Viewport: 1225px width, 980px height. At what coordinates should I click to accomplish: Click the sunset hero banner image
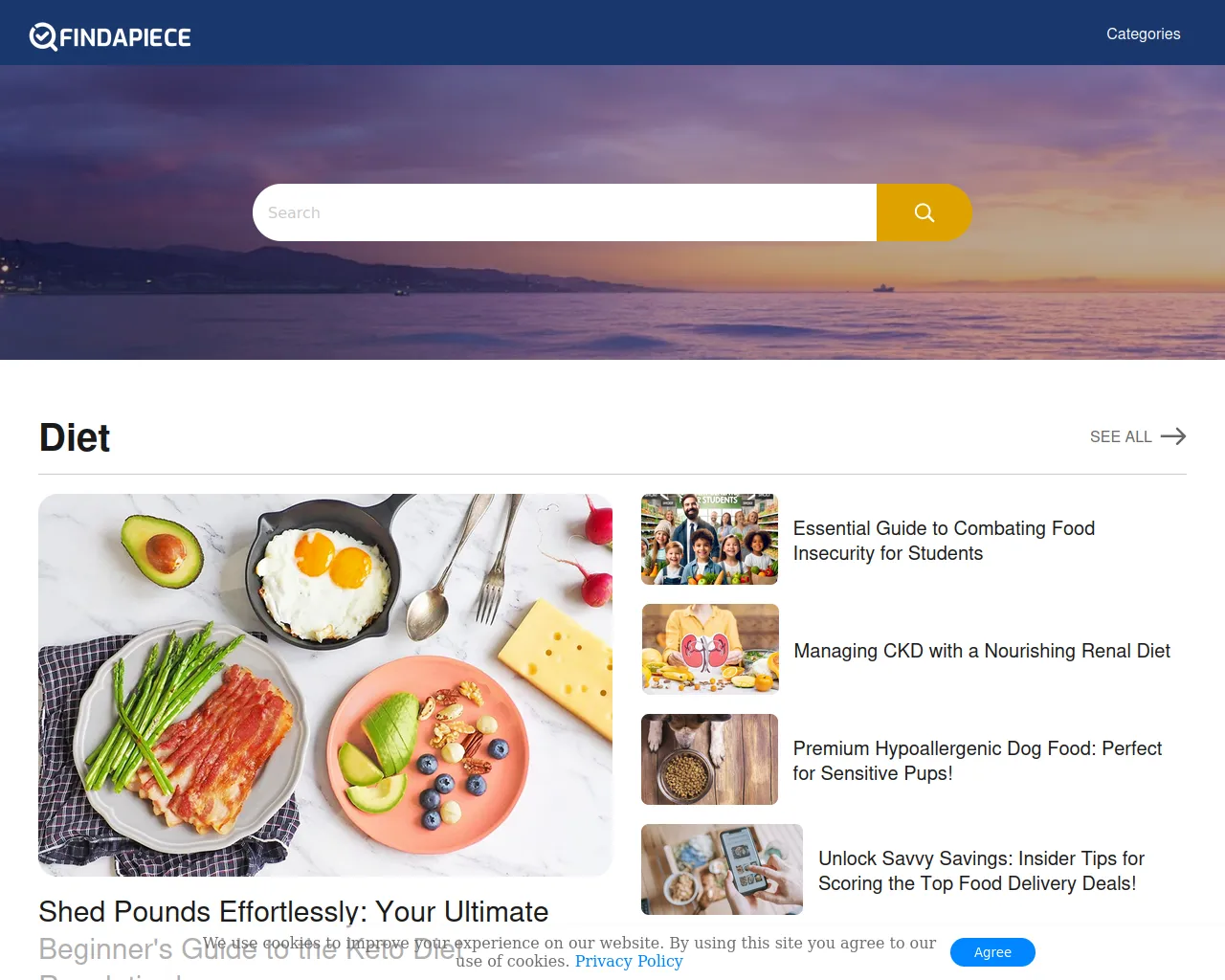click(x=612, y=297)
